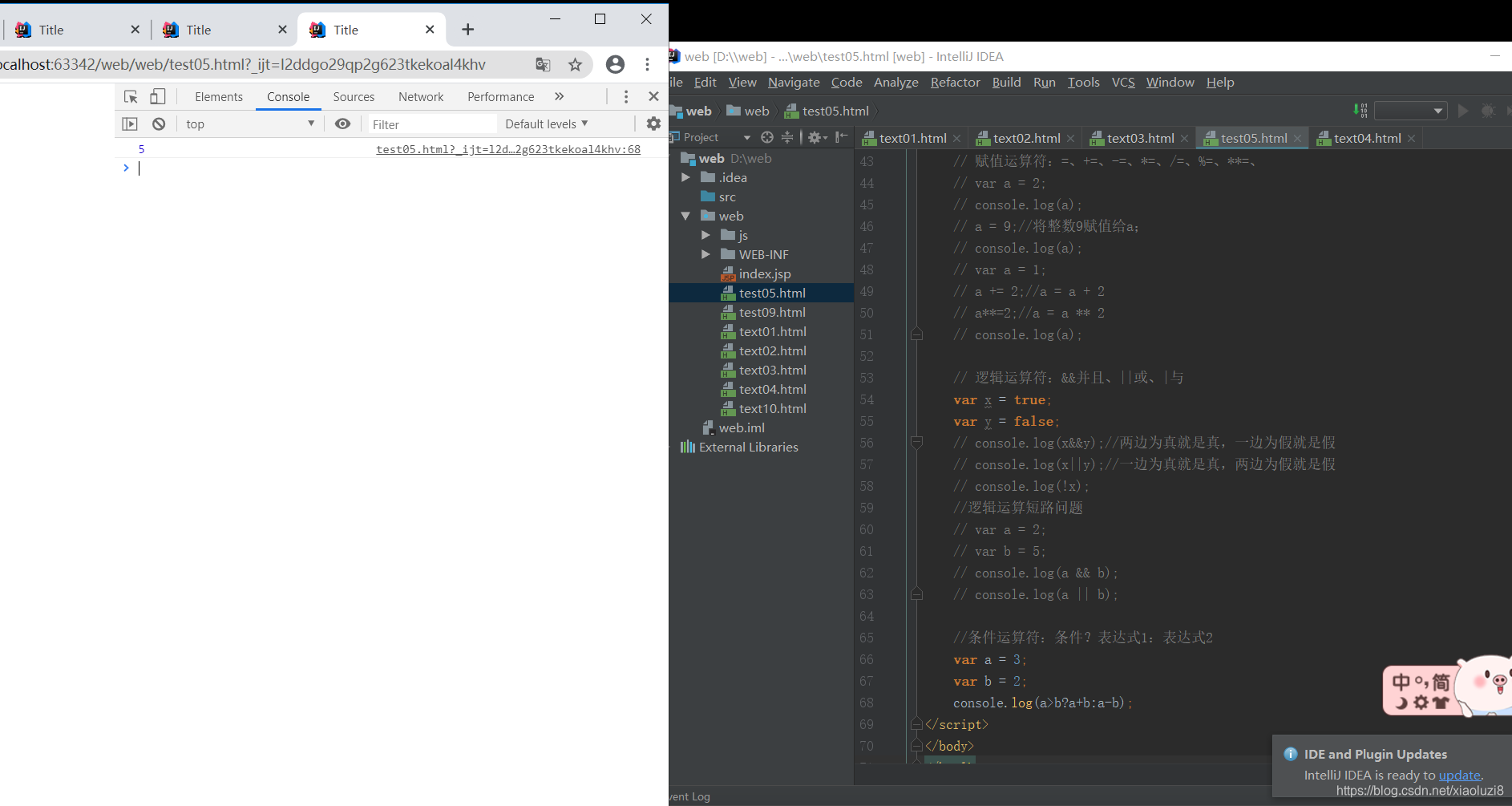Close the test05.html editor tab
This screenshot has height=806, width=1512.
[x=1298, y=139]
